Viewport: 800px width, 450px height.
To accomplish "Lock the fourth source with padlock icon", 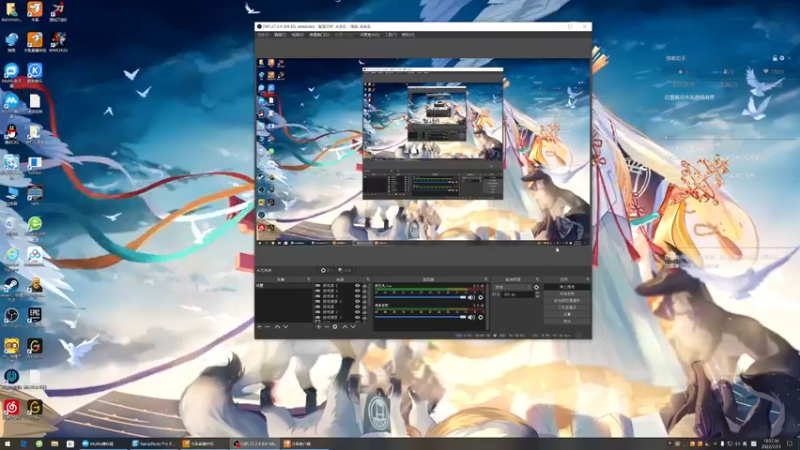I will pyautogui.click(x=365, y=301).
